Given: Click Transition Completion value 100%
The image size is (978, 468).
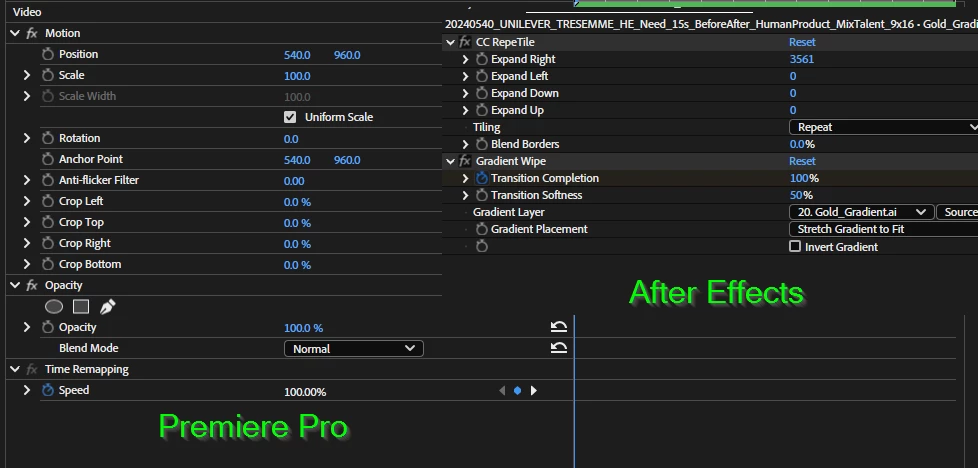Looking at the screenshot, I should (804, 178).
